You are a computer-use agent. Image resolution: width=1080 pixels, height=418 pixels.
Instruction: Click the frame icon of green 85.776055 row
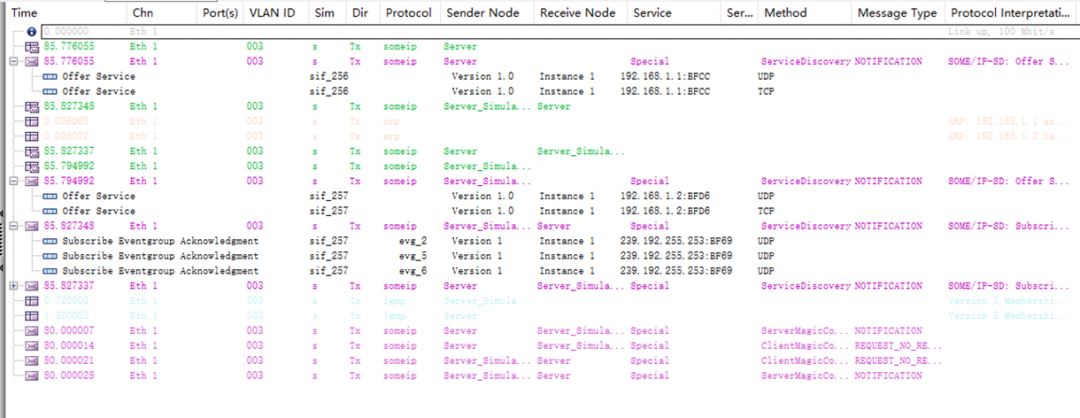(32, 47)
